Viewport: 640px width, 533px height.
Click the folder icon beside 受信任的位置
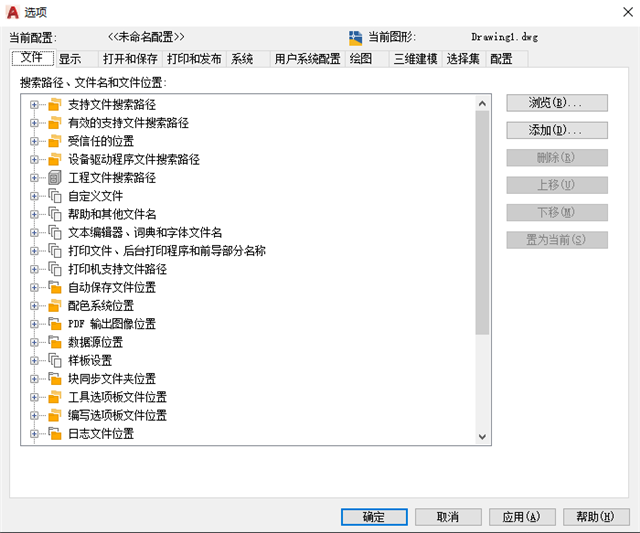55,141
